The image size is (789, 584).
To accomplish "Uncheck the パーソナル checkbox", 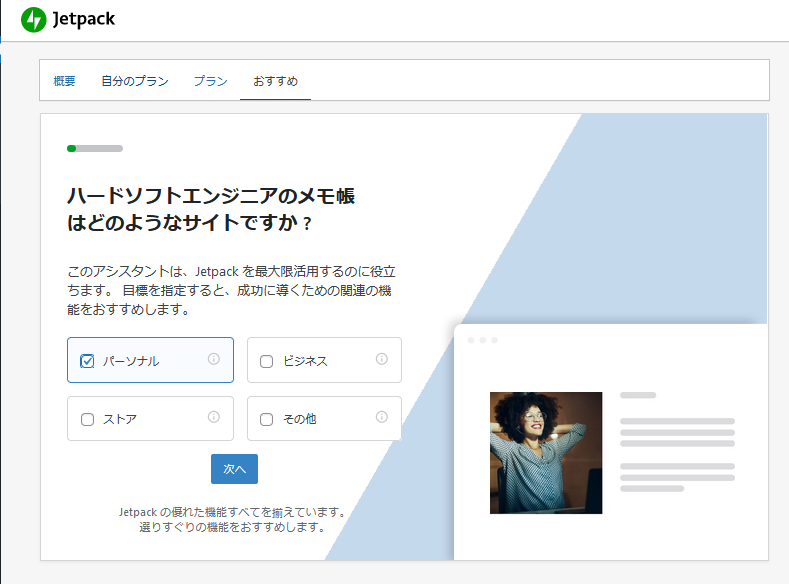I will 87,361.
